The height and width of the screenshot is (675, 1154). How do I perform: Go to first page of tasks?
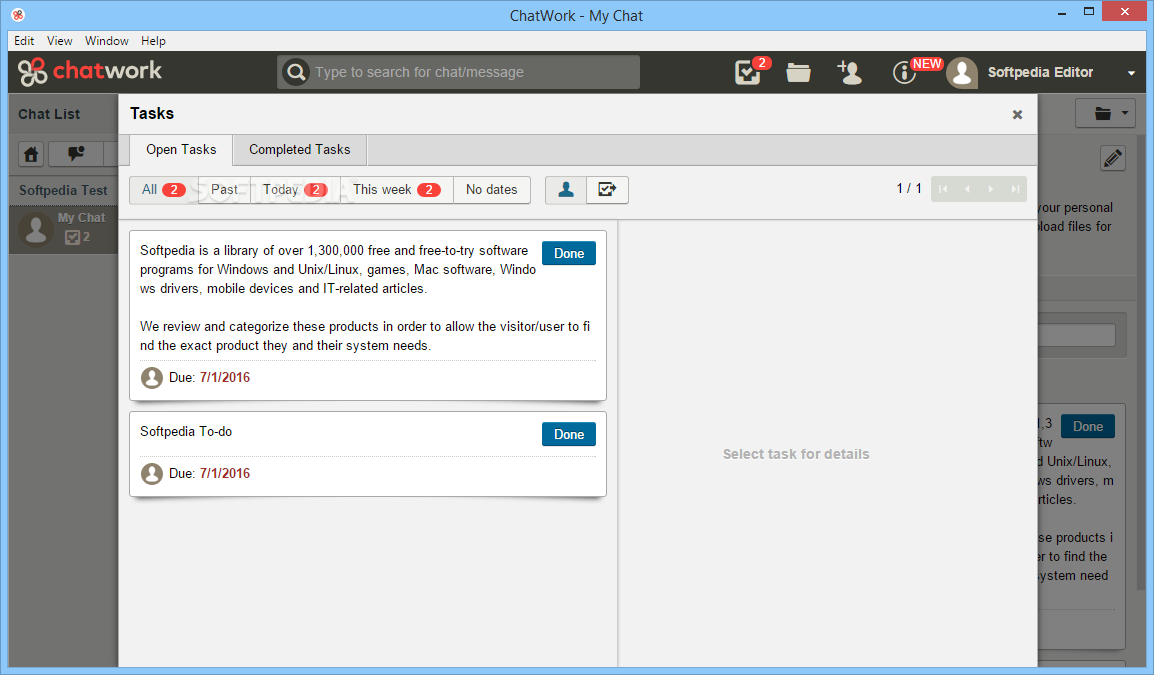943,189
